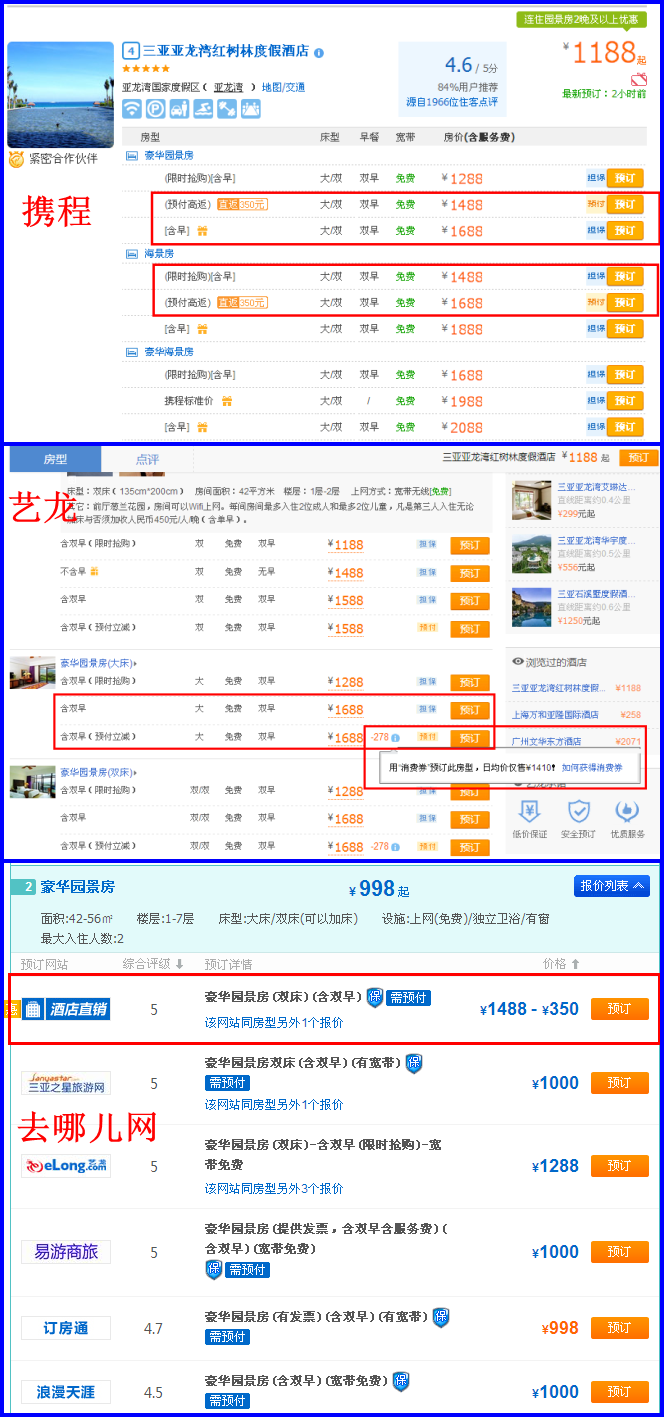Book the 易游商旅 ¥1000 offer
Image resolution: width=664 pixels, height=1417 pixels.
pyautogui.click(x=620, y=1251)
